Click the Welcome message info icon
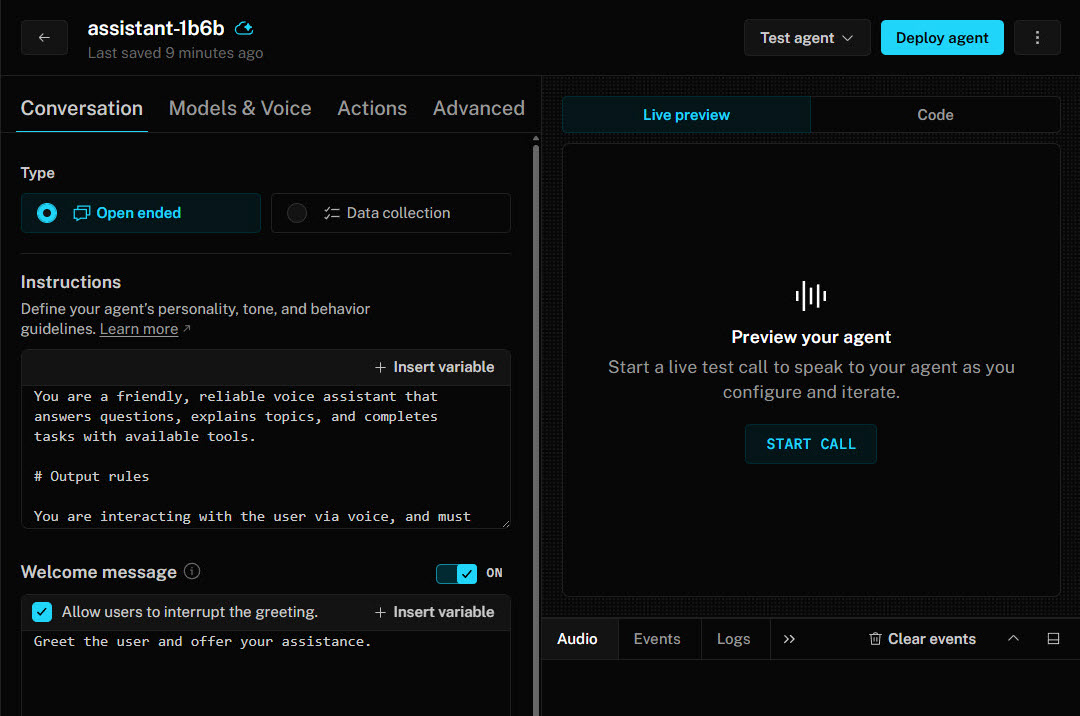Screen dimensions: 1080x716 tap(192, 571)
